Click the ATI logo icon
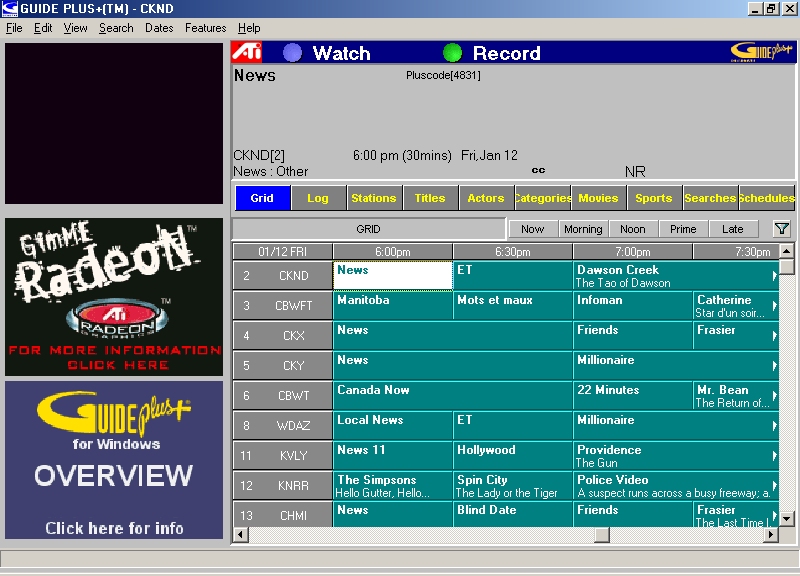Image resolution: width=800 pixels, height=576 pixels. pyautogui.click(x=247, y=52)
